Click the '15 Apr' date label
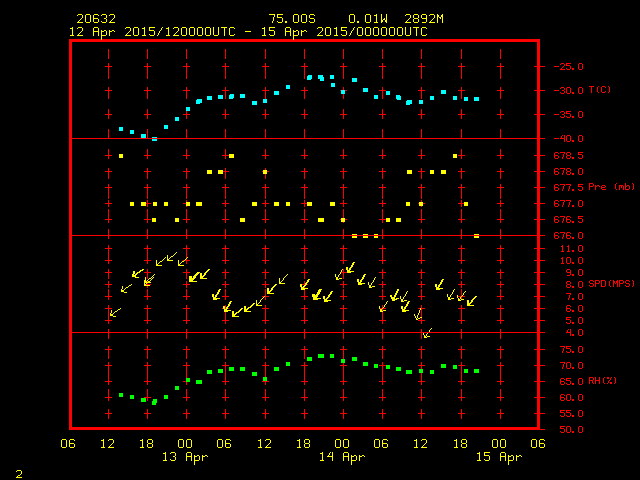Screen dimensions: 640x480 [x=499, y=457]
